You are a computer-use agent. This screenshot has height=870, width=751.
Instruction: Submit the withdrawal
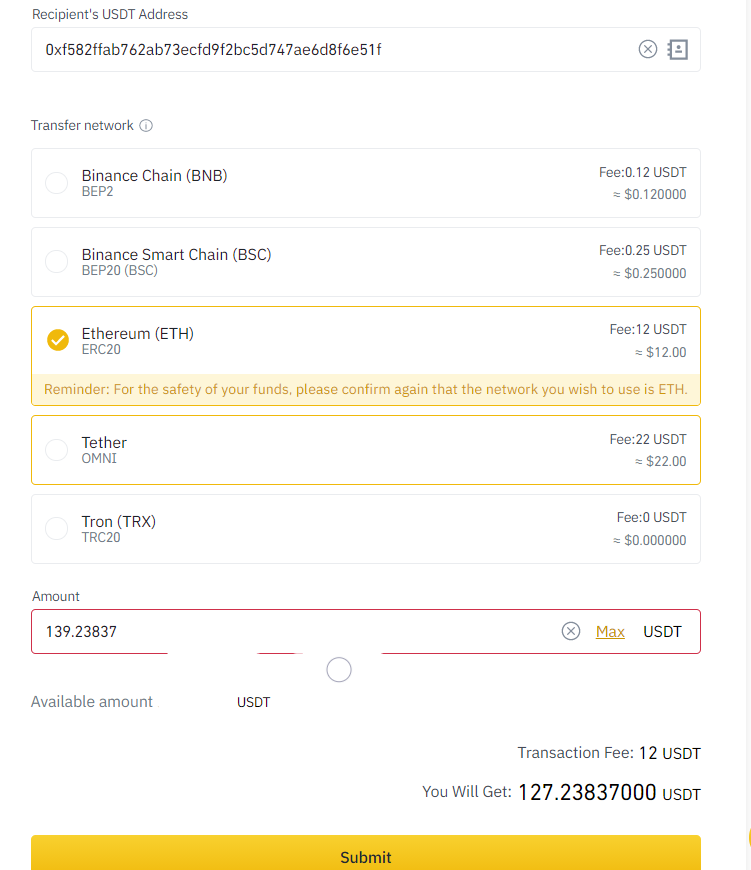366,853
